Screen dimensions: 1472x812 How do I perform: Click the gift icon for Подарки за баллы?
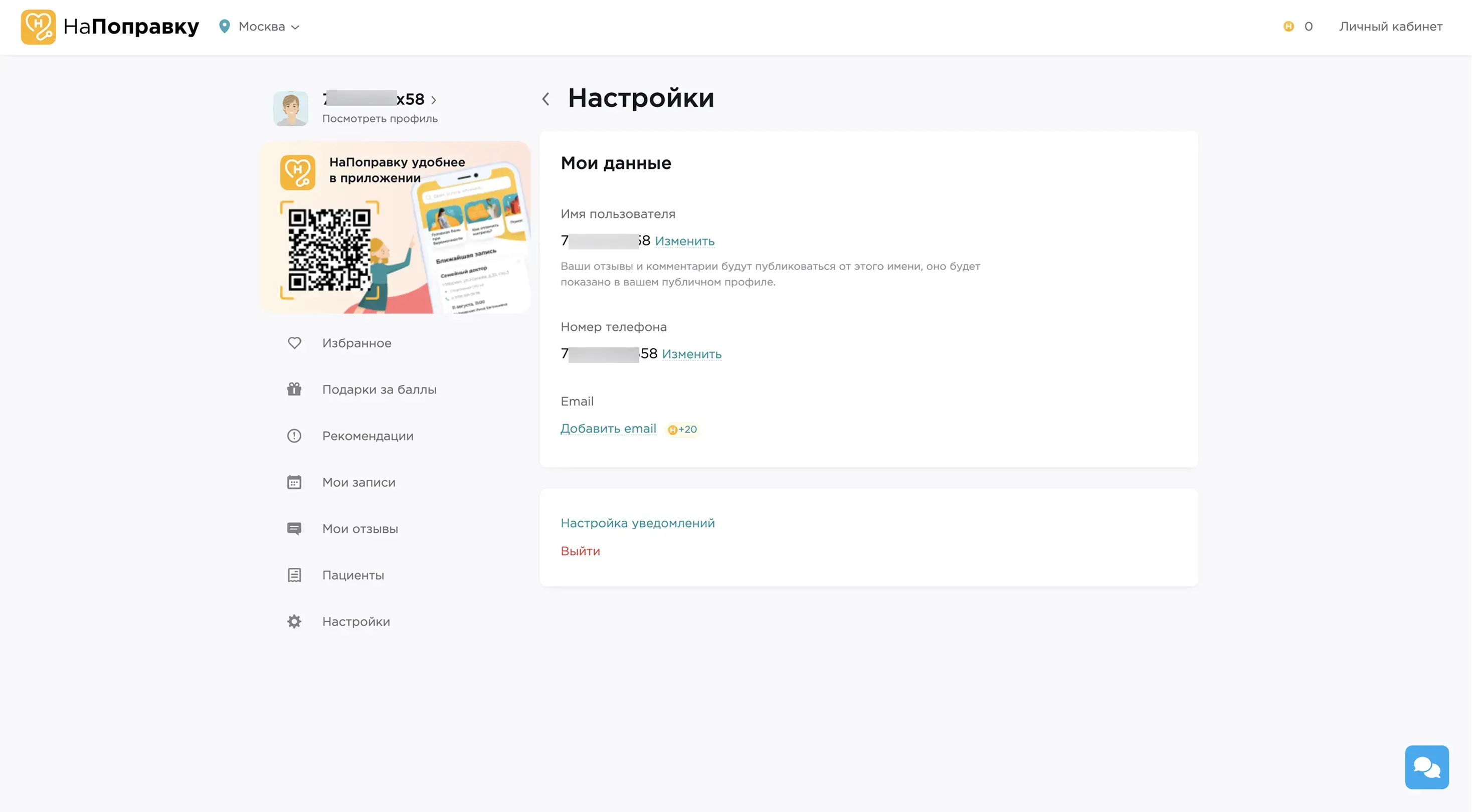point(294,389)
